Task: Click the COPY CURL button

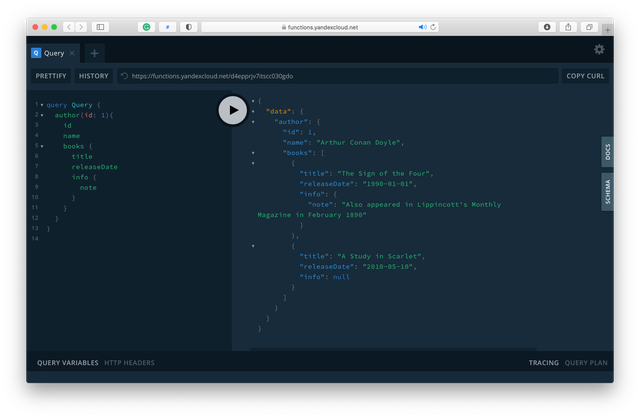Action: [x=585, y=76]
